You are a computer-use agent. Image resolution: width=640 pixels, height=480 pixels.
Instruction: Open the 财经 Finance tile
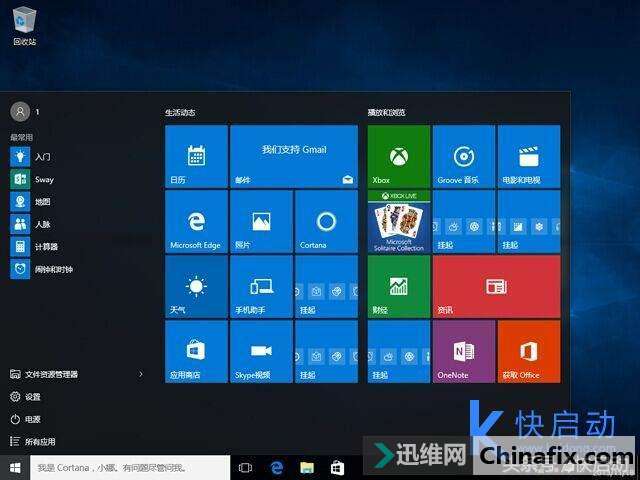(399, 286)
